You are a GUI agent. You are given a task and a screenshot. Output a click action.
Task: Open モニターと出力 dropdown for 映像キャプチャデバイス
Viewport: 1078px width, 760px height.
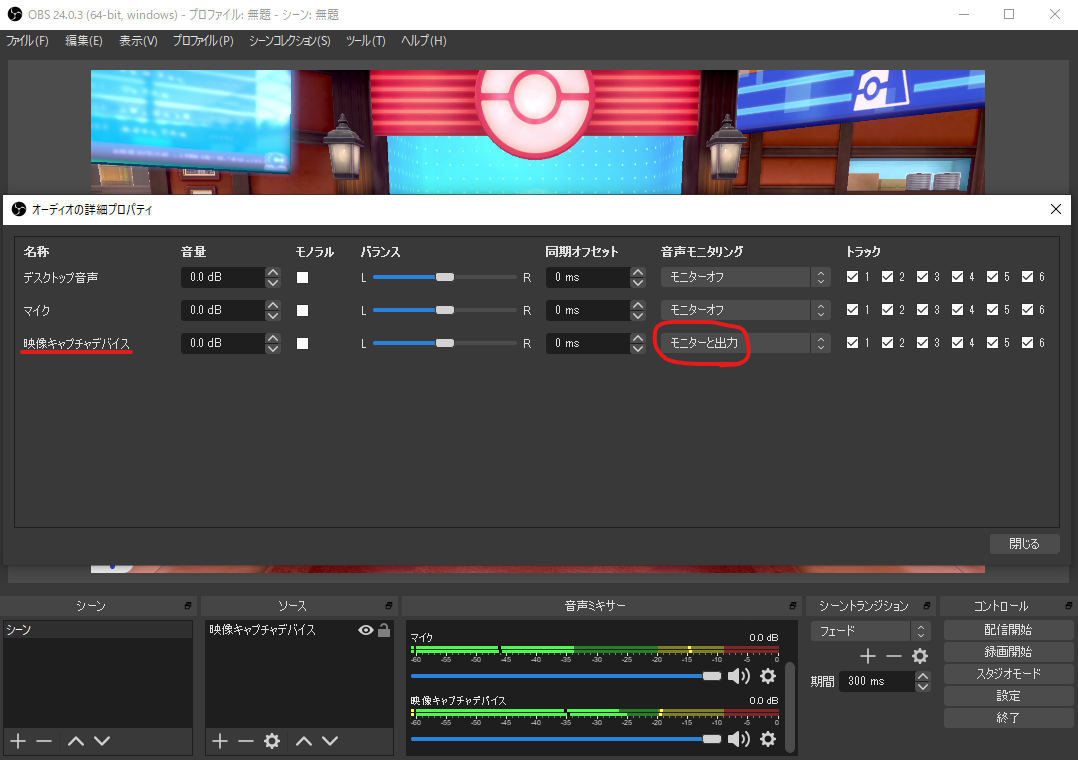(745, 343)
